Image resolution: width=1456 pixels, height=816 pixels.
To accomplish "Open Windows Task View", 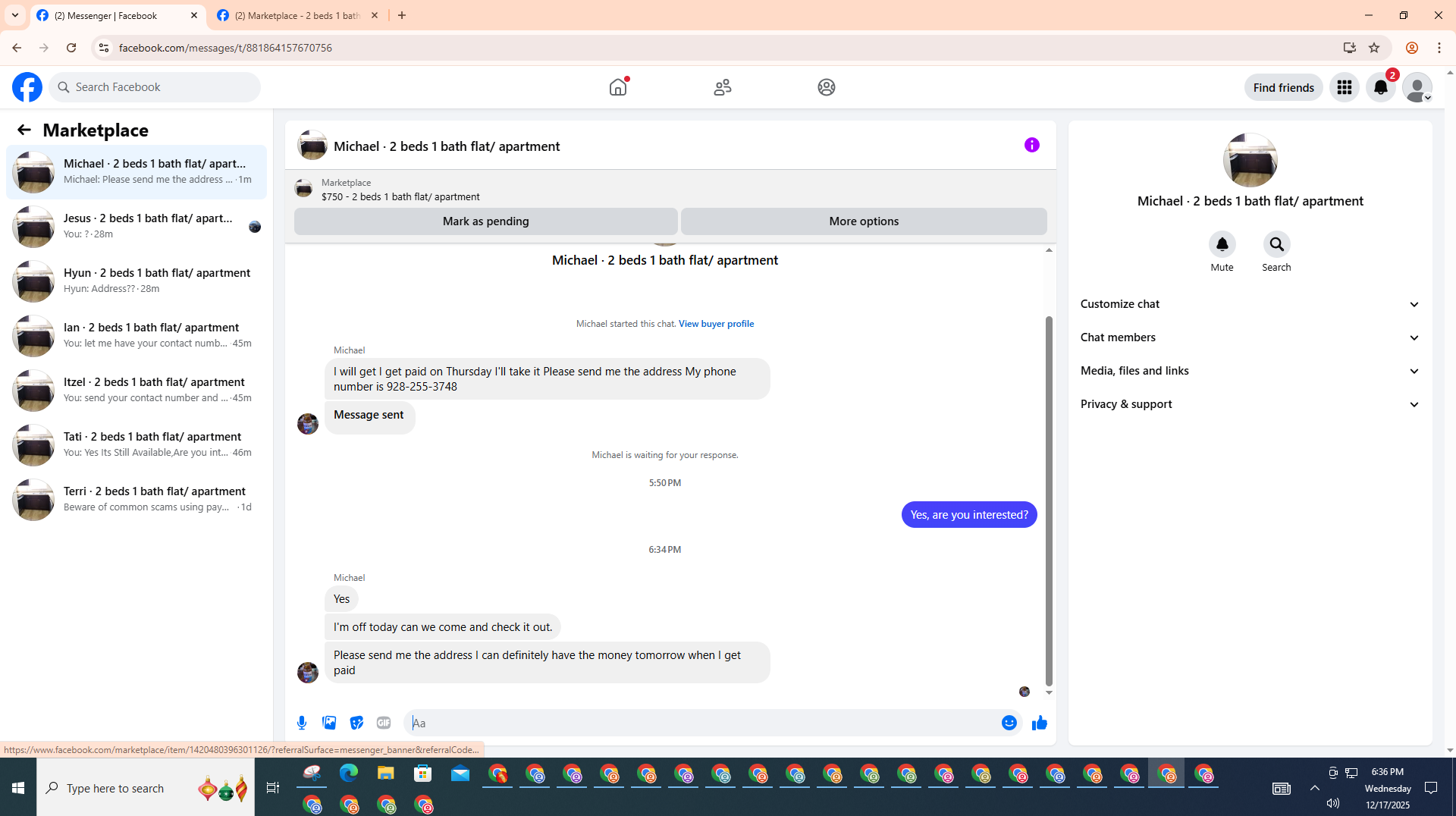I will [273, 788].
